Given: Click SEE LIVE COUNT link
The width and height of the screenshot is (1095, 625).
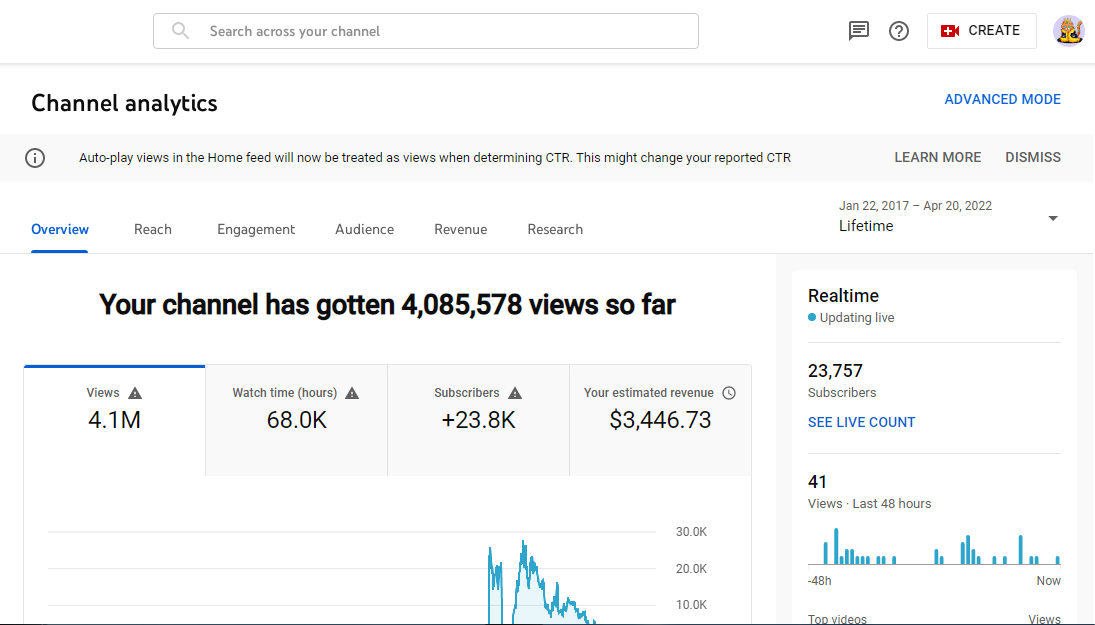Looking at the screenshot, I should pyautogui.click(x=861, y=422).
